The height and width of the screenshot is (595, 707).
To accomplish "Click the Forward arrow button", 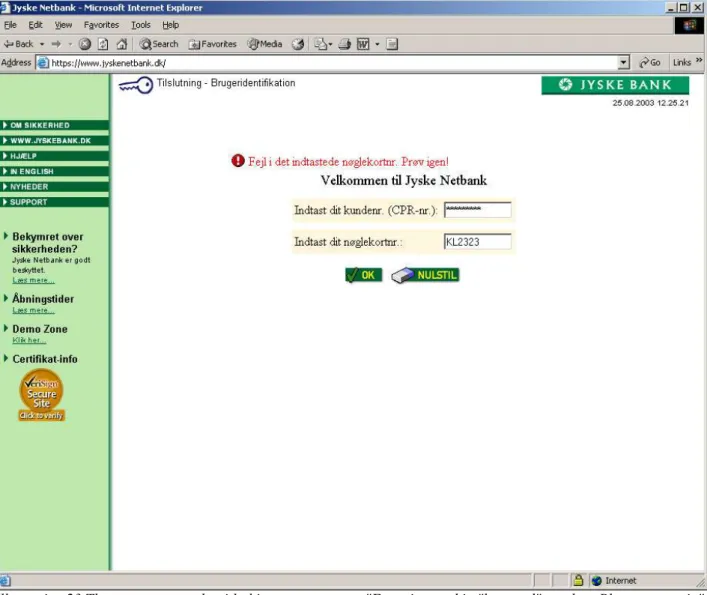I will tap(56, 44).
